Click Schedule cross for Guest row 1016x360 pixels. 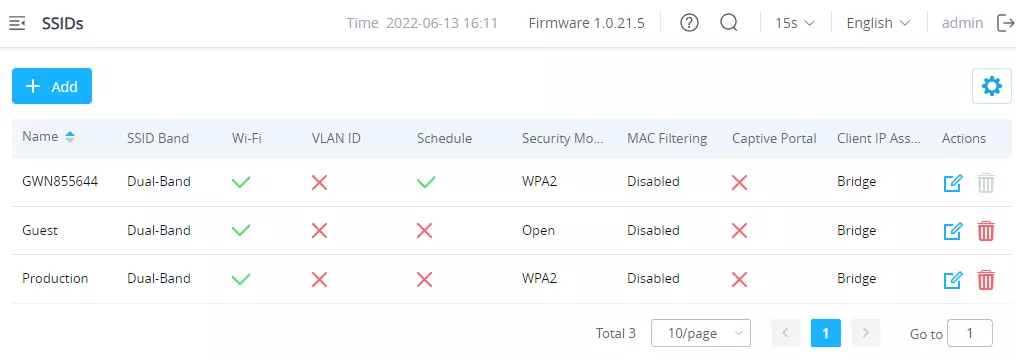(424, 231)
